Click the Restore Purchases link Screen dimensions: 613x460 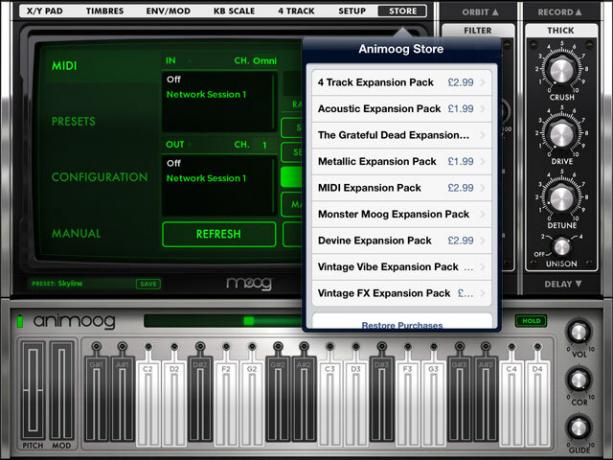tap(402, 325)
